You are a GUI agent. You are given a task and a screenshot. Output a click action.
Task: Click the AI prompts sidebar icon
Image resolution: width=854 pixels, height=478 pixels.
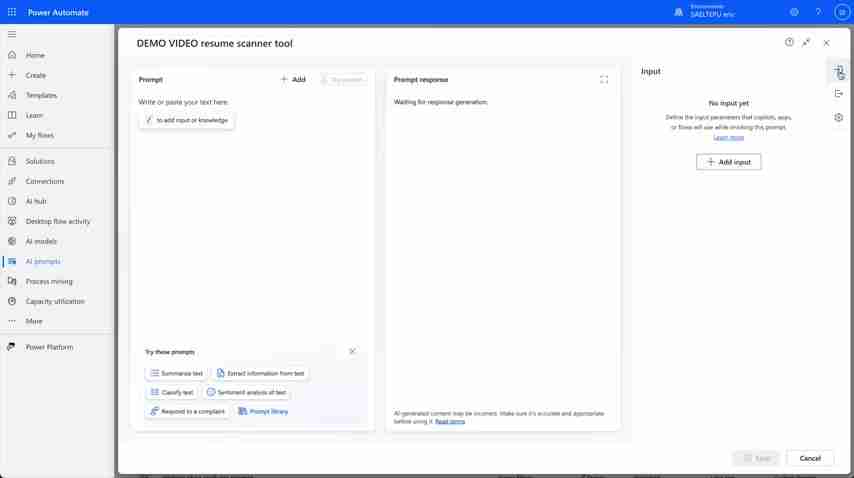pyautogui.click(x=12, y=261)
